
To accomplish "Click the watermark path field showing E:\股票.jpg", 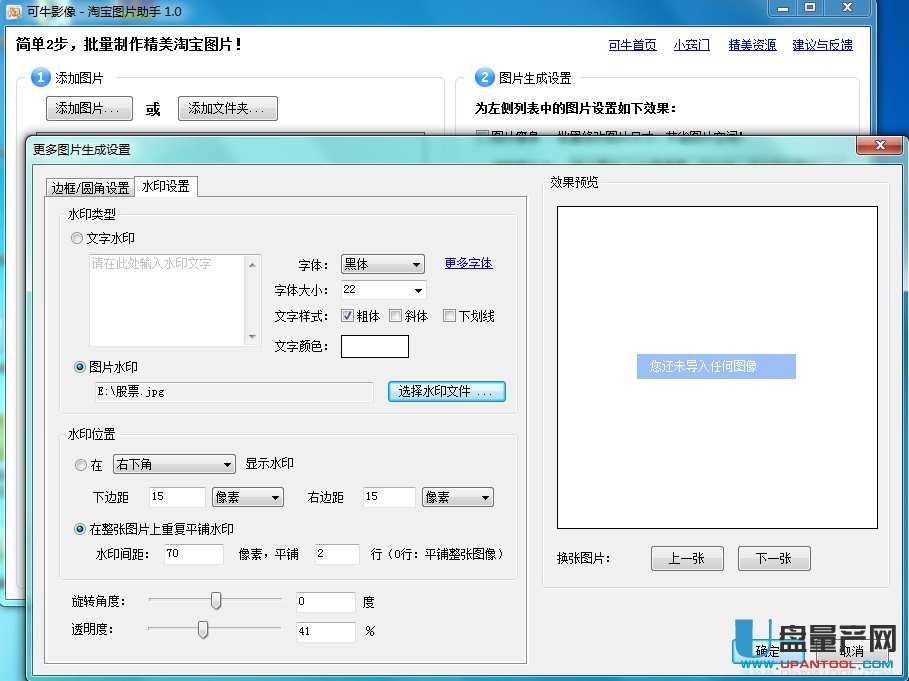I will click(230, 392).
